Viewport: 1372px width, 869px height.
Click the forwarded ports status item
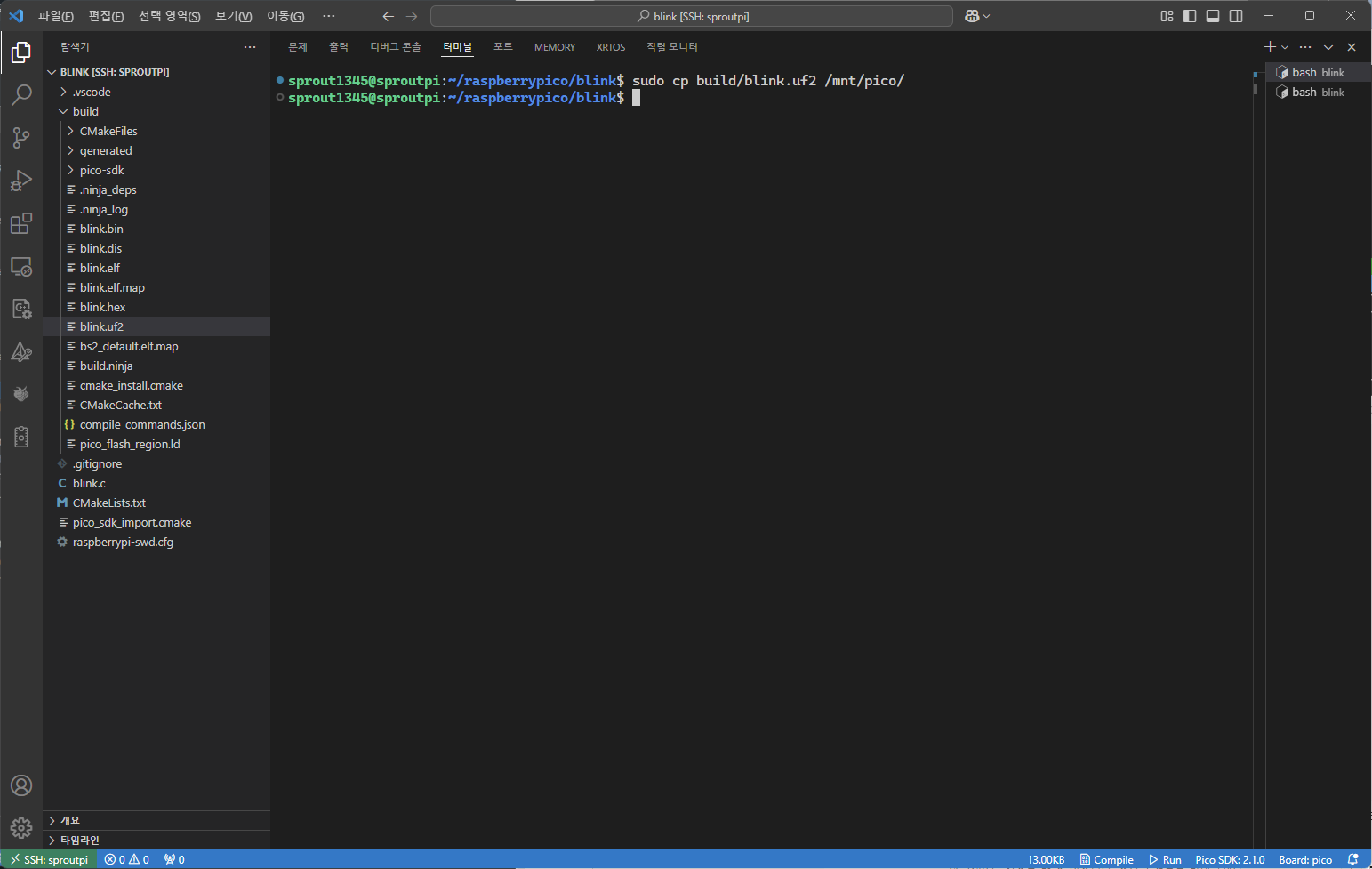pos(174,859)
